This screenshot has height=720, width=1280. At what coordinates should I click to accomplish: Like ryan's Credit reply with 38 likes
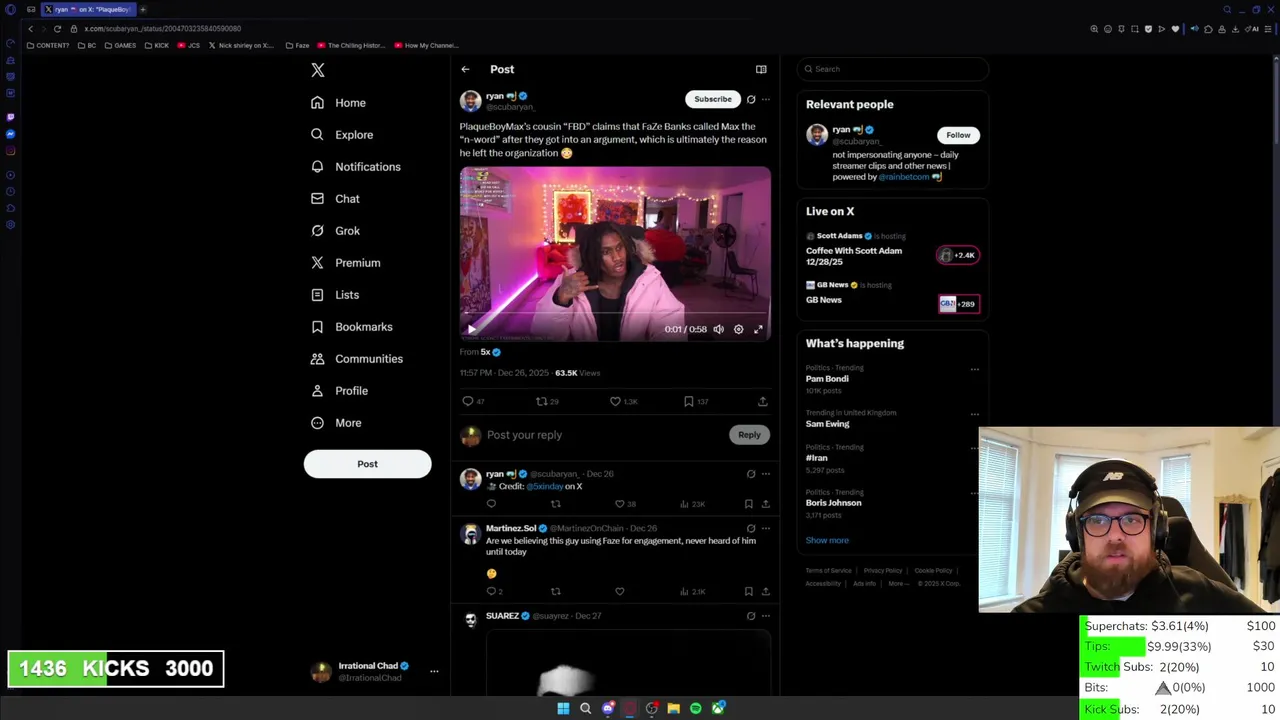[623, 504]
